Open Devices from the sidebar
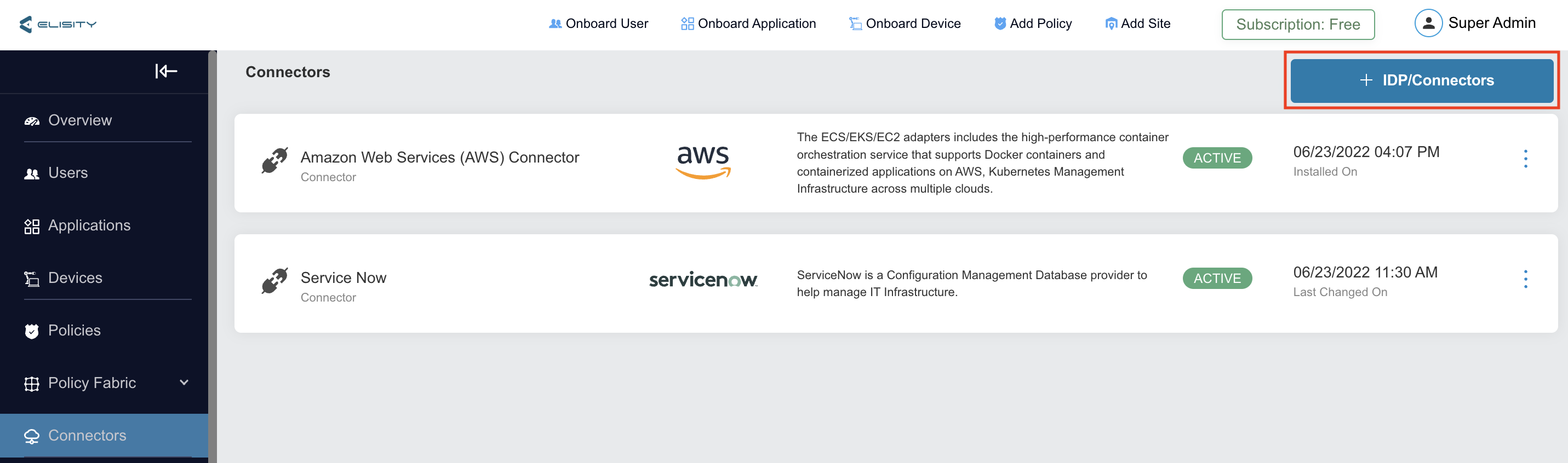Viewport: 1568px width, 463px height. [x=75, y=278]
